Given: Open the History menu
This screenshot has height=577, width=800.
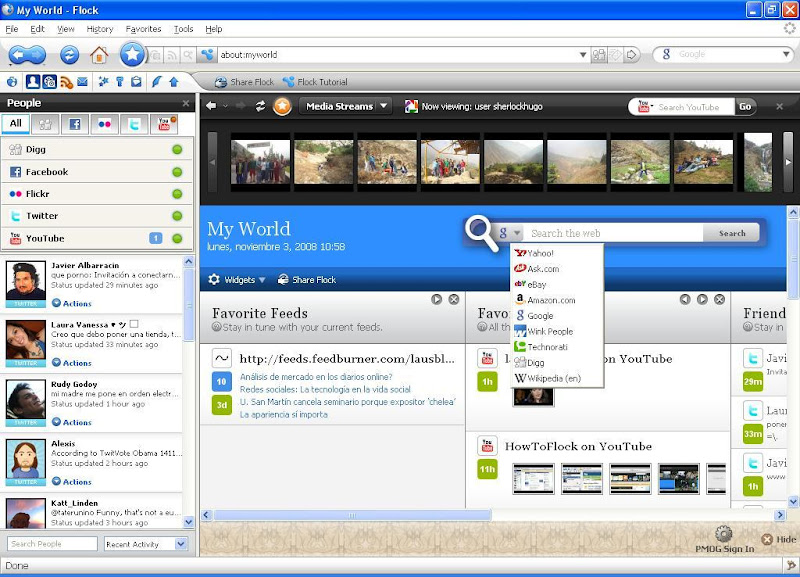Looking at the screenshot, I should pos(99,29).
